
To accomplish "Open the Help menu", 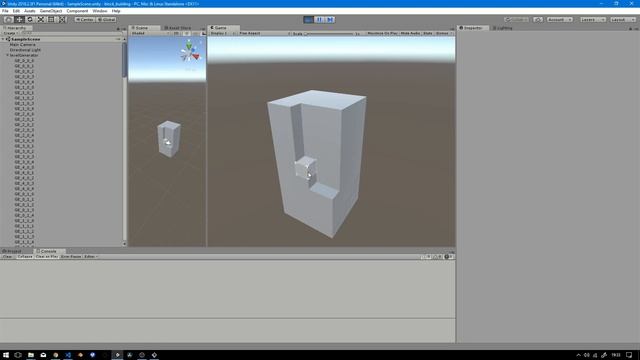I will coord(116,11).
